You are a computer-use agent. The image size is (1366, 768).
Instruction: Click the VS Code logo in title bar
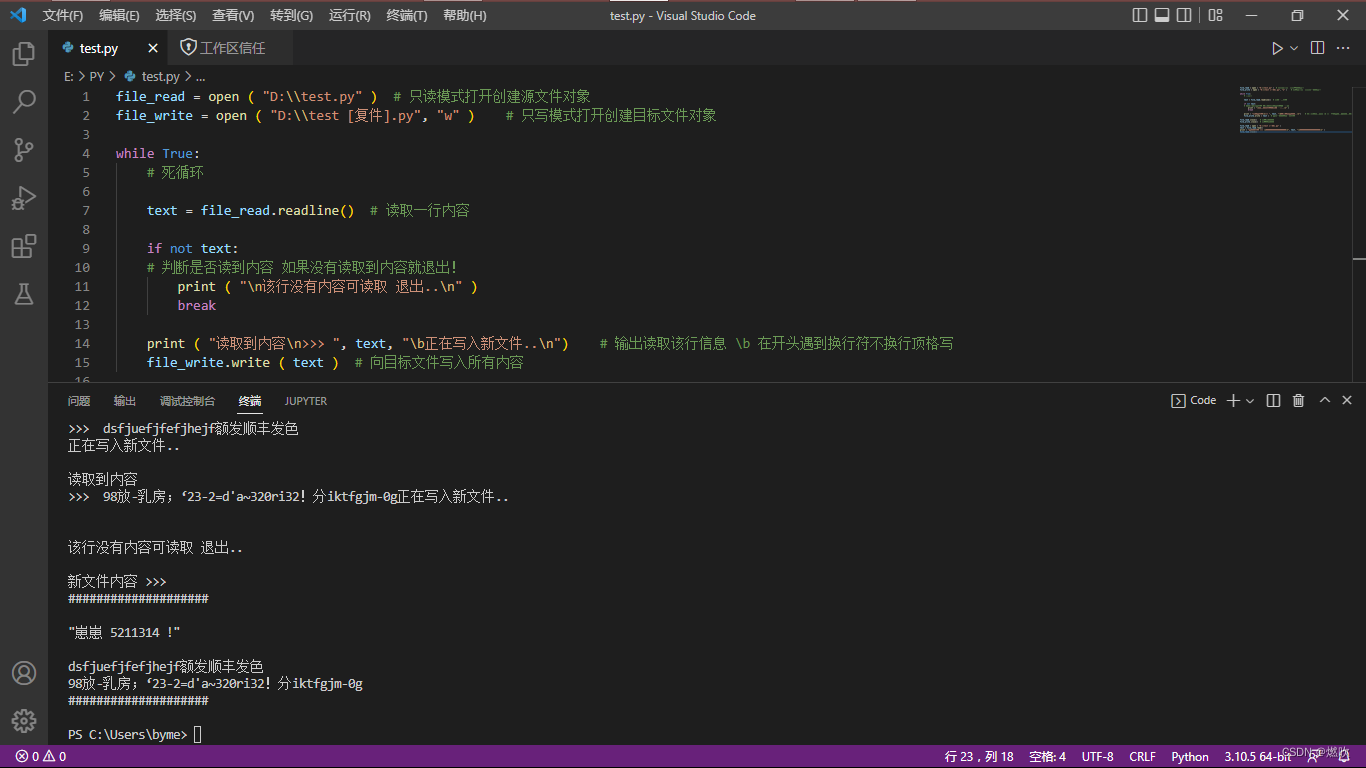tap(18, 15)
